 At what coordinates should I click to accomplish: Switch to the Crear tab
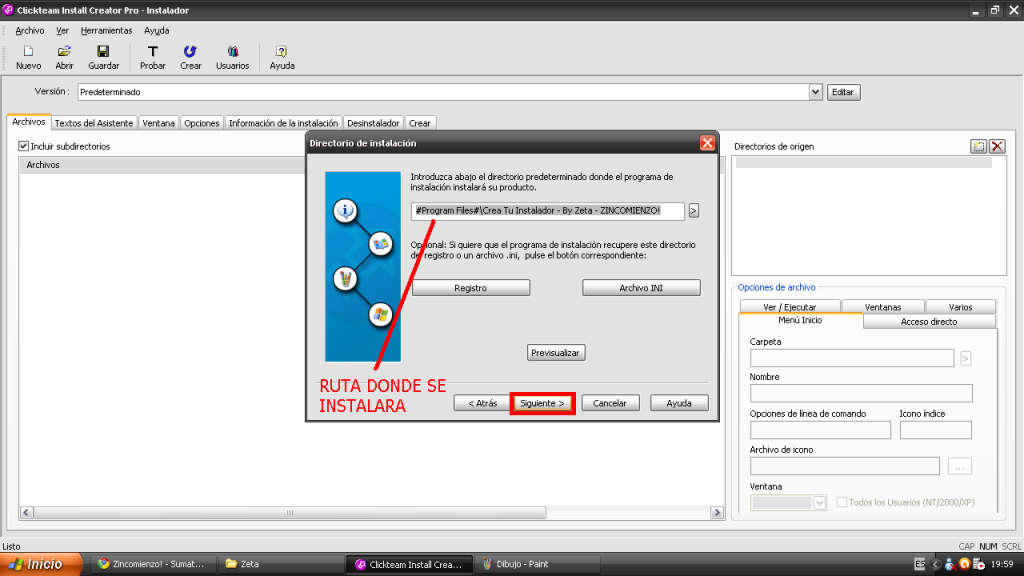pos(419,123)
